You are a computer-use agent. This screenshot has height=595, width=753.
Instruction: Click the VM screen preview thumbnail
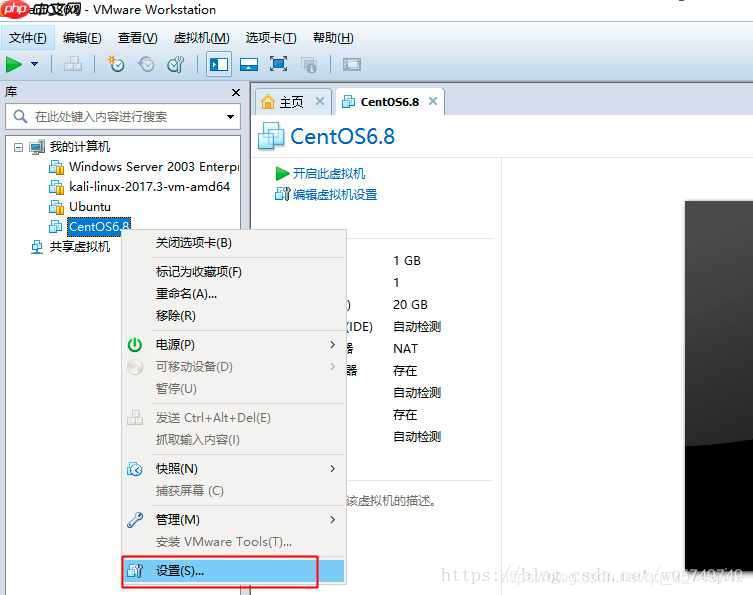pyautogui.click(x=719, y=387)
